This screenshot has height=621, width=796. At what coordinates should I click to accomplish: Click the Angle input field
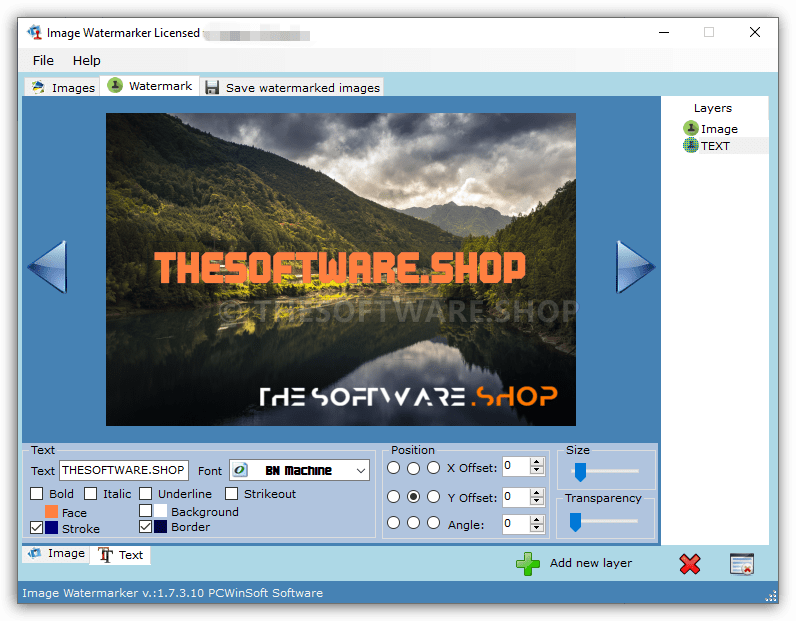point(516,524)
